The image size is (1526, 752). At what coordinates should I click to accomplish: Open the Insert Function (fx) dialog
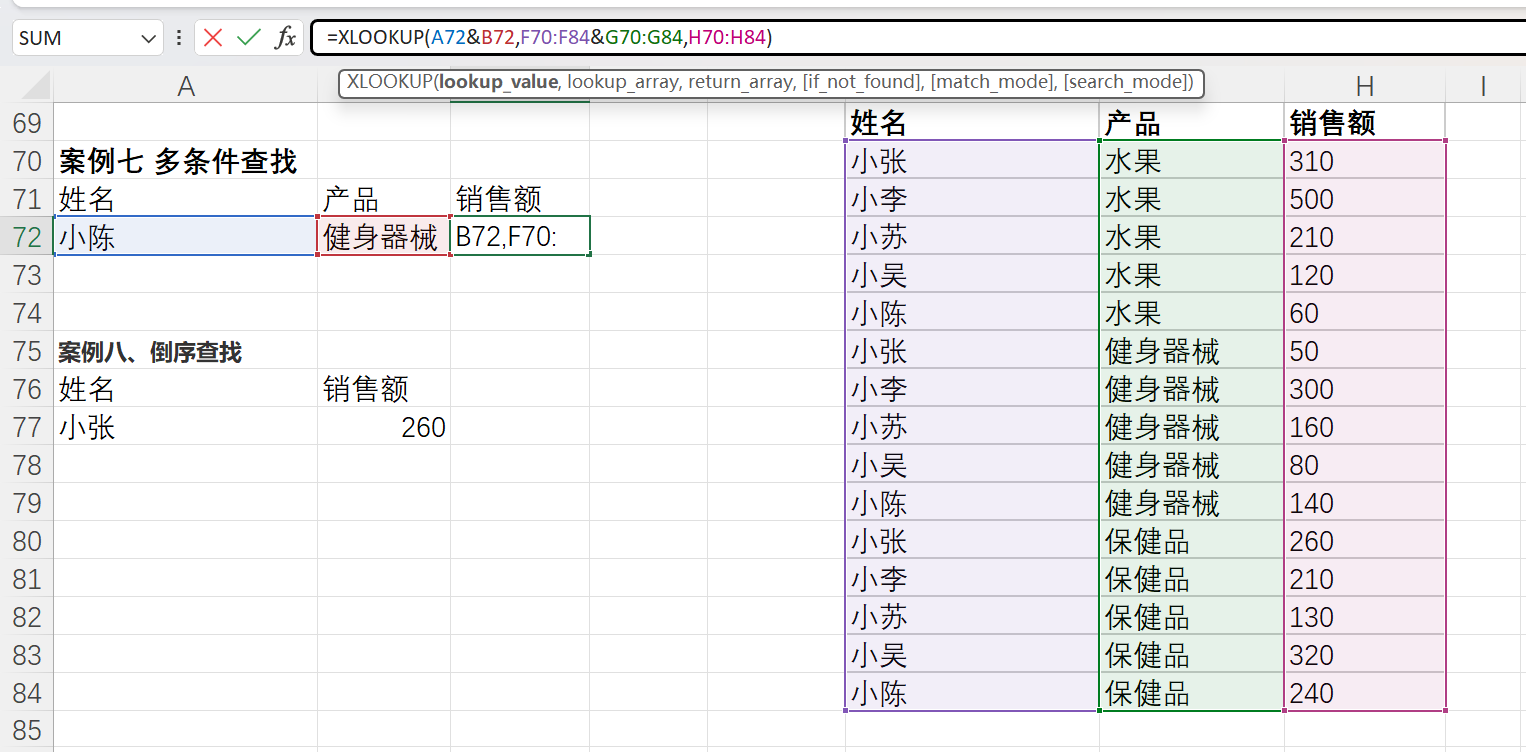[285, 37]
